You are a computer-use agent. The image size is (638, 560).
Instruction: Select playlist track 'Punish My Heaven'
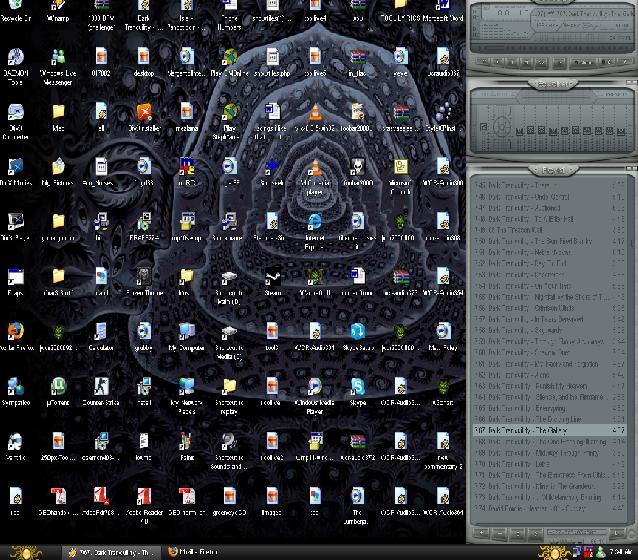coord(549,386)
